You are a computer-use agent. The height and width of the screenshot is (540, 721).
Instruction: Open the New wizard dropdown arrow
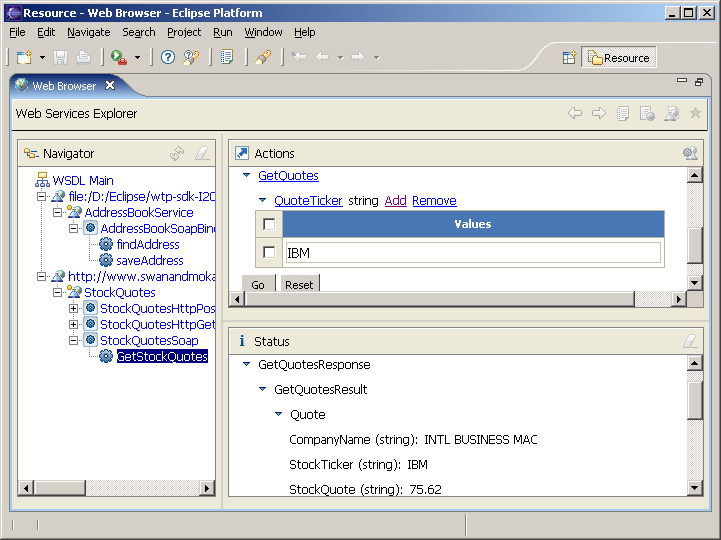point(42,58)
